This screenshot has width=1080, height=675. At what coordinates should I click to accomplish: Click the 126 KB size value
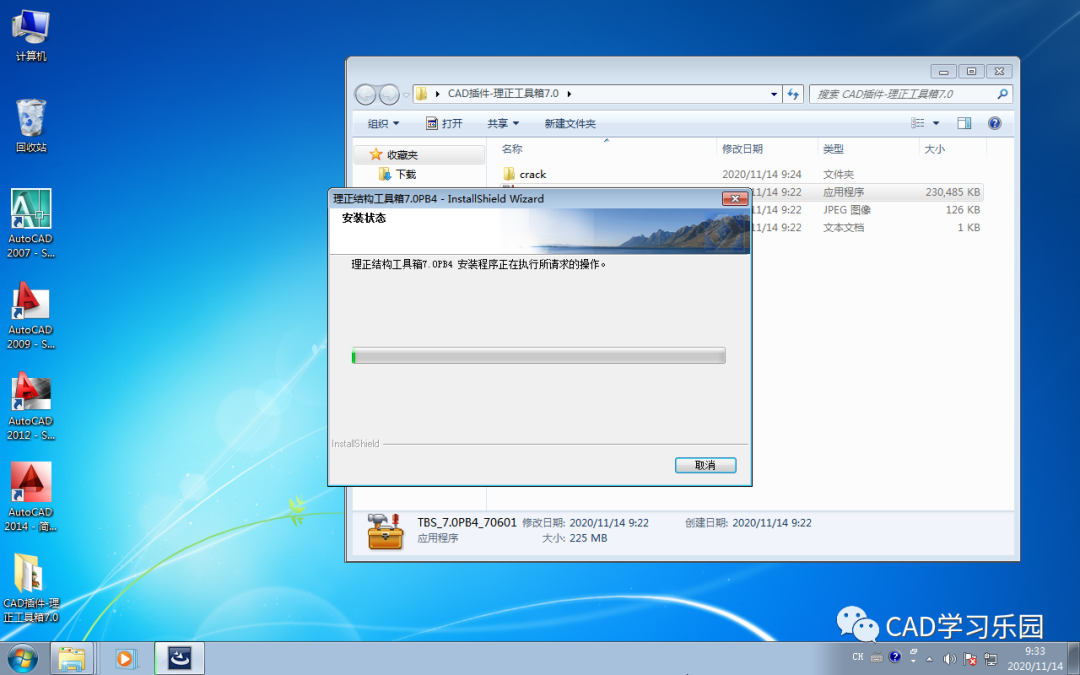click(x=962, y=209)
